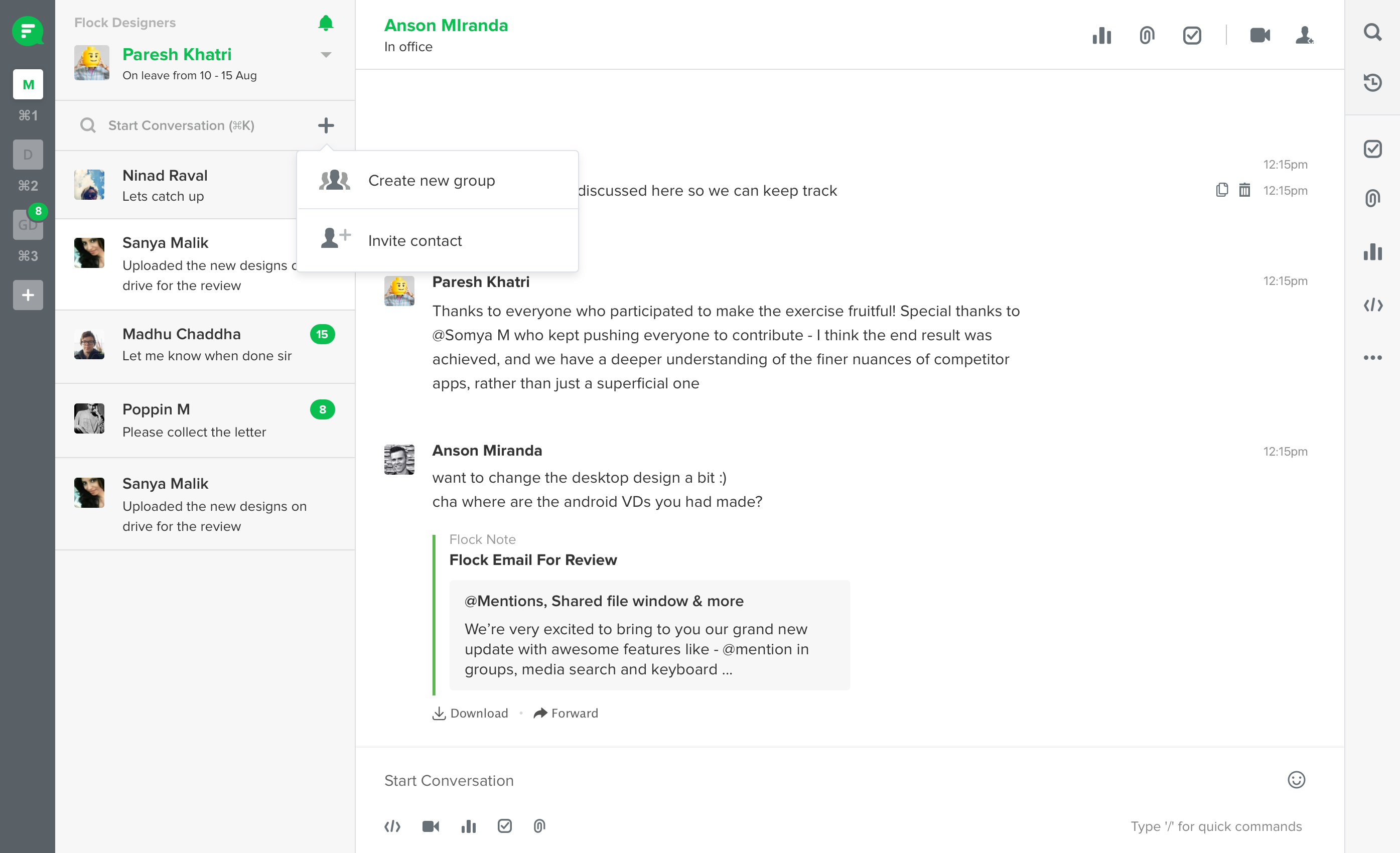Image resolution: width=1400 pixels, height=853 pixels.
Task: Click poll chart icon in composer toolbar
Action: (468, 826)
